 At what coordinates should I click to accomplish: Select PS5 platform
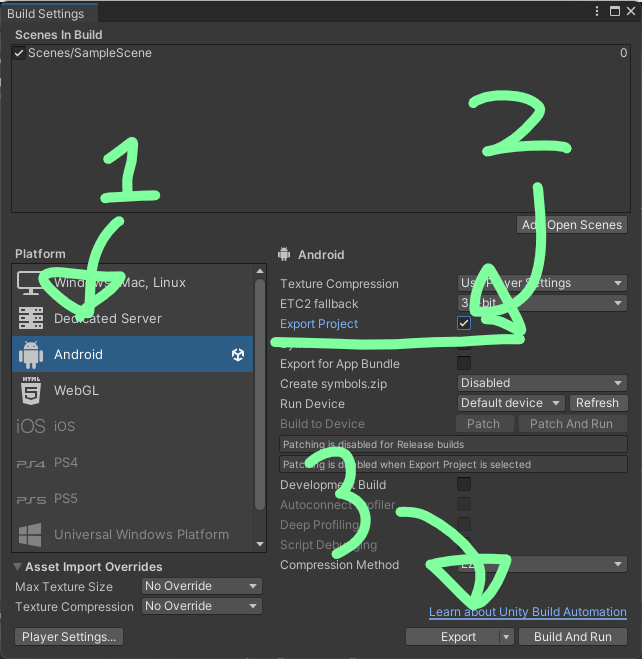click(132, 498)
